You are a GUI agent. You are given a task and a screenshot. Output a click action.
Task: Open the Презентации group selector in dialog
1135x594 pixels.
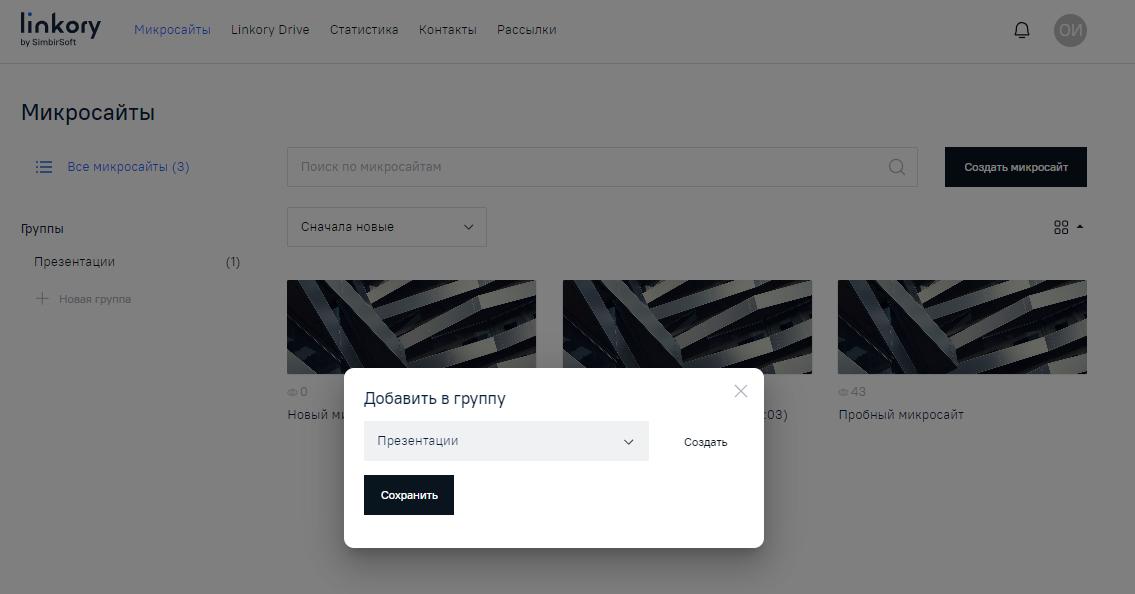[x=505, y=441]
